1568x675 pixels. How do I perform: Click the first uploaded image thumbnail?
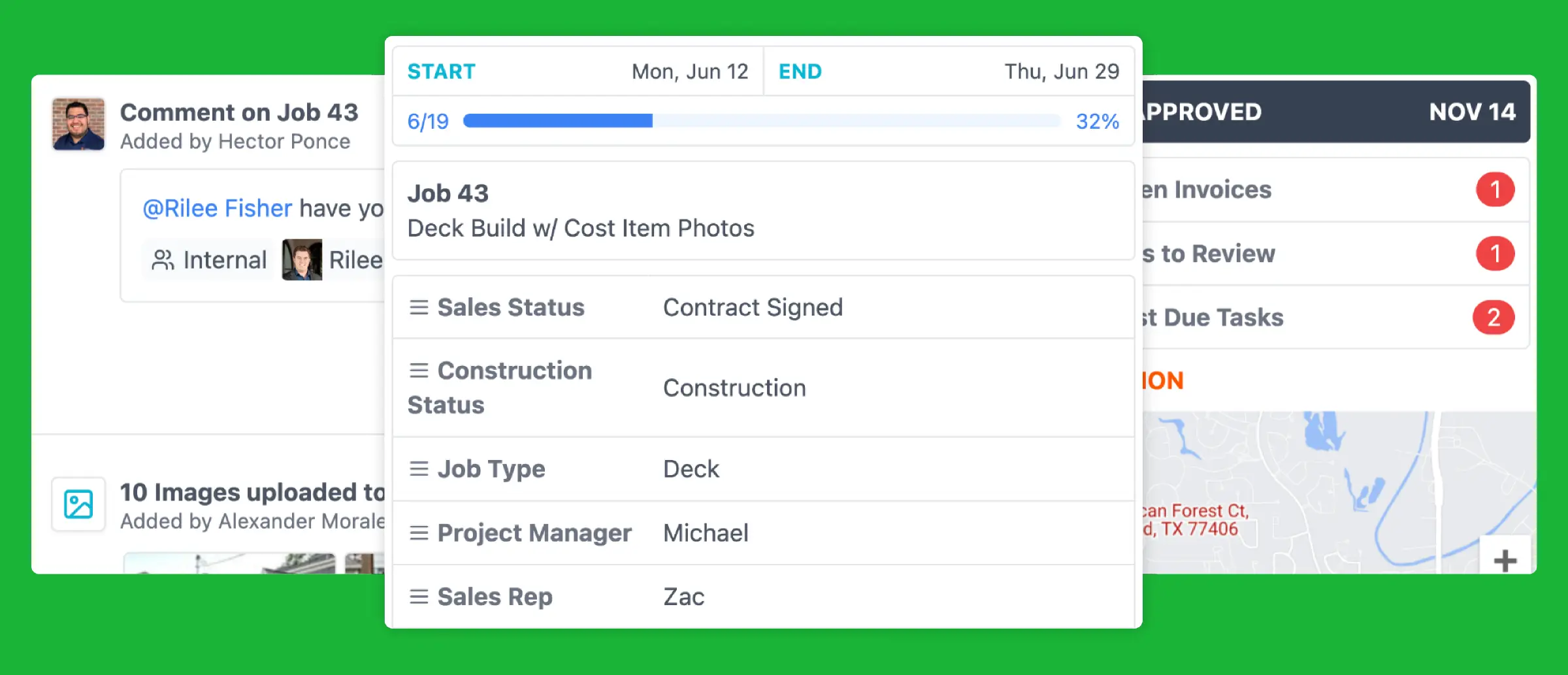[x=229, y=563]
